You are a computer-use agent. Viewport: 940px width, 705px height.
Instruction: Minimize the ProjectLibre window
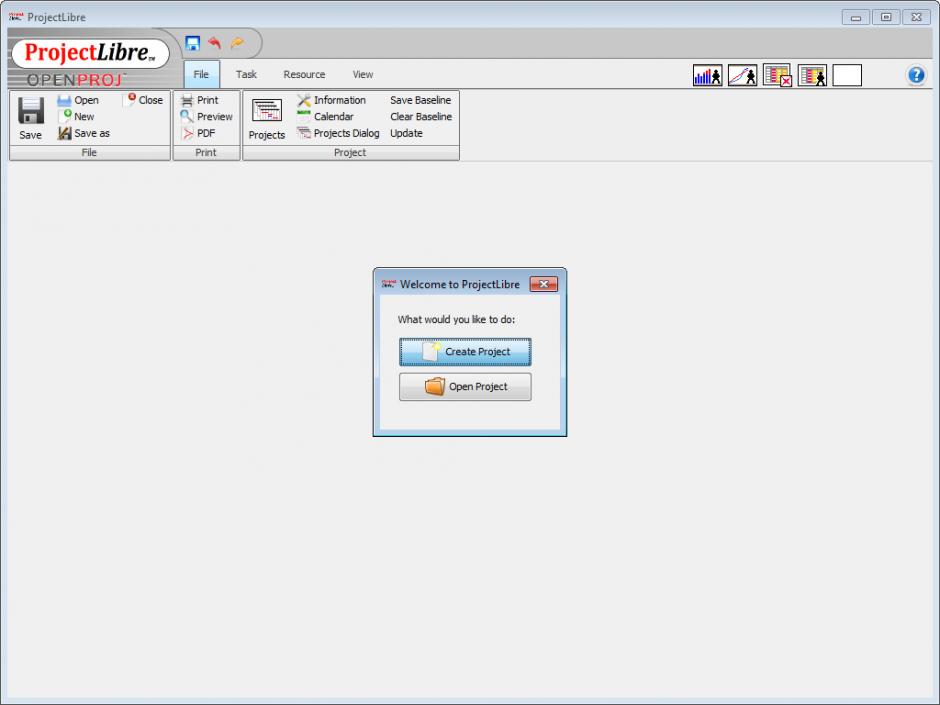coord(855,17)
